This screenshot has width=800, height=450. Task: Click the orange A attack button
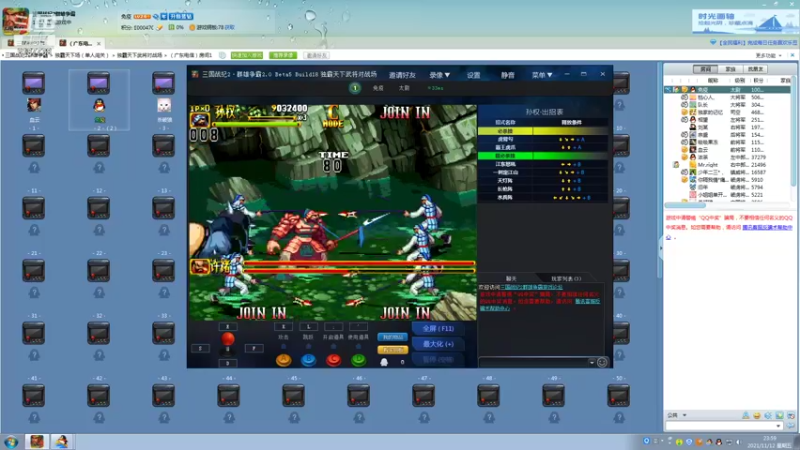pyautogui.click(x=284, y=360)
